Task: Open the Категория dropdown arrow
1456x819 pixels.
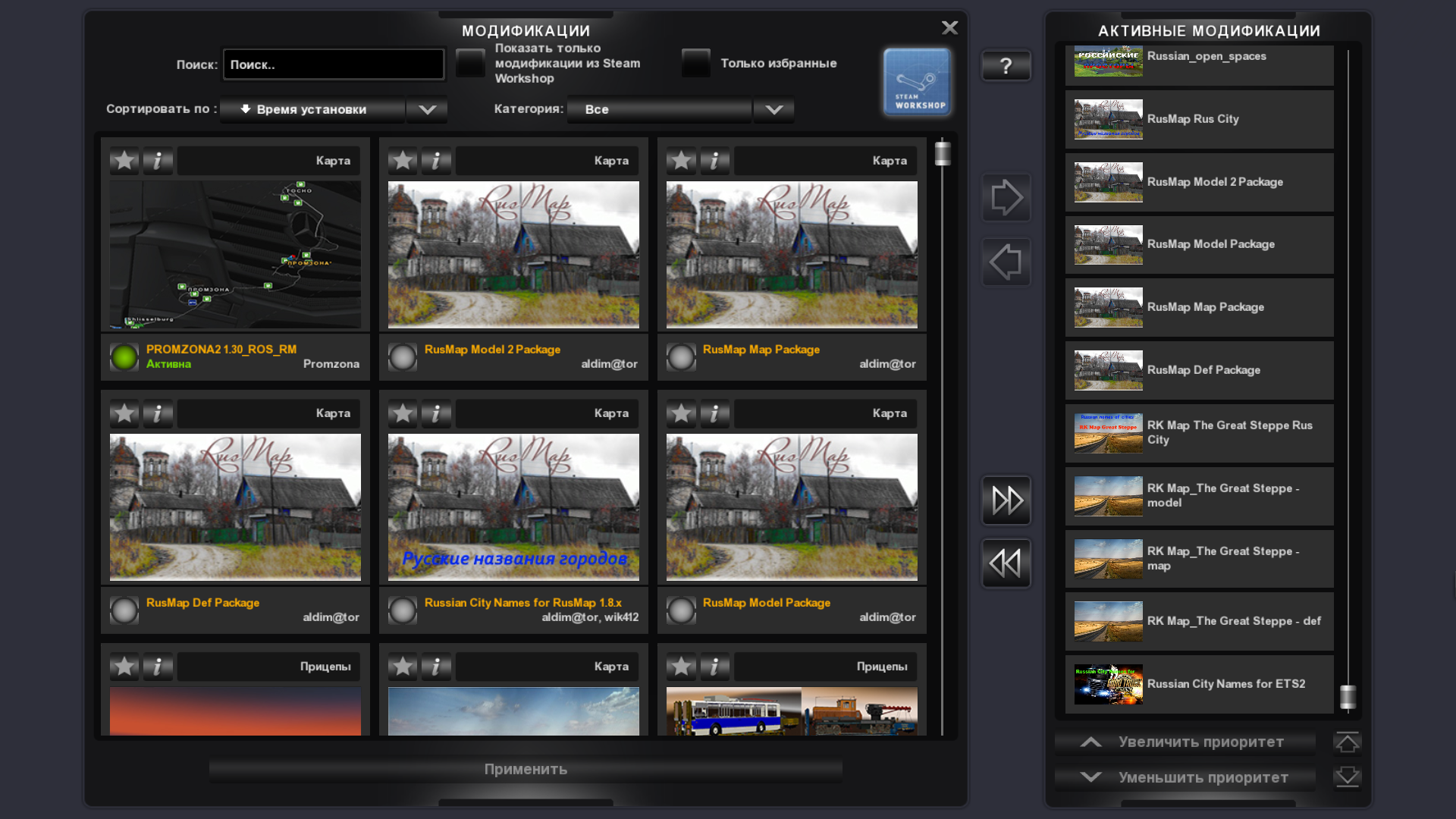Action: [773, 109]
